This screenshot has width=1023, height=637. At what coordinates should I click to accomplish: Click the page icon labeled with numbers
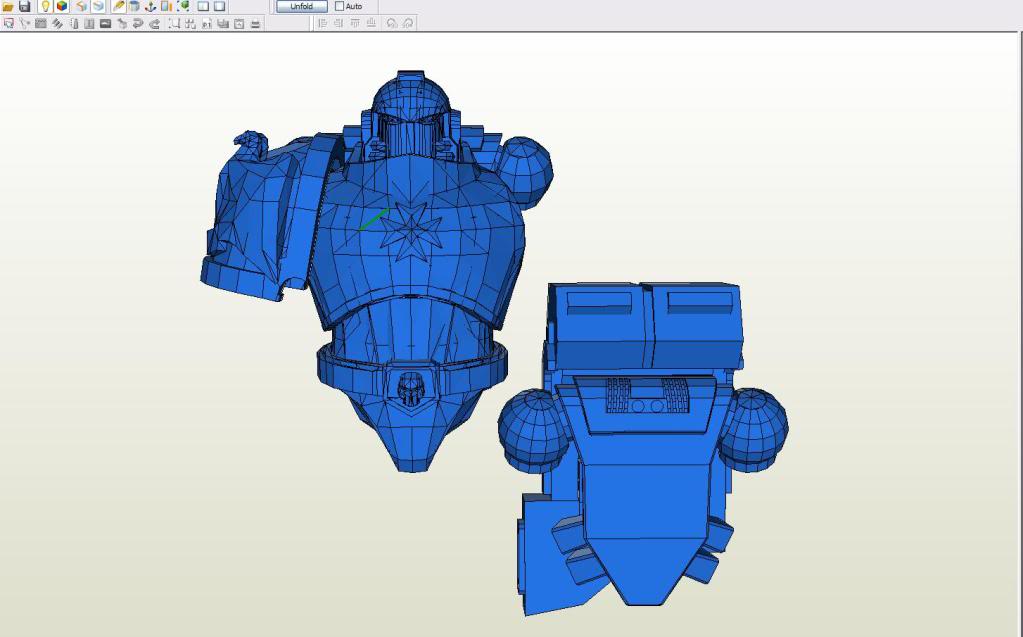pos(207,23)
